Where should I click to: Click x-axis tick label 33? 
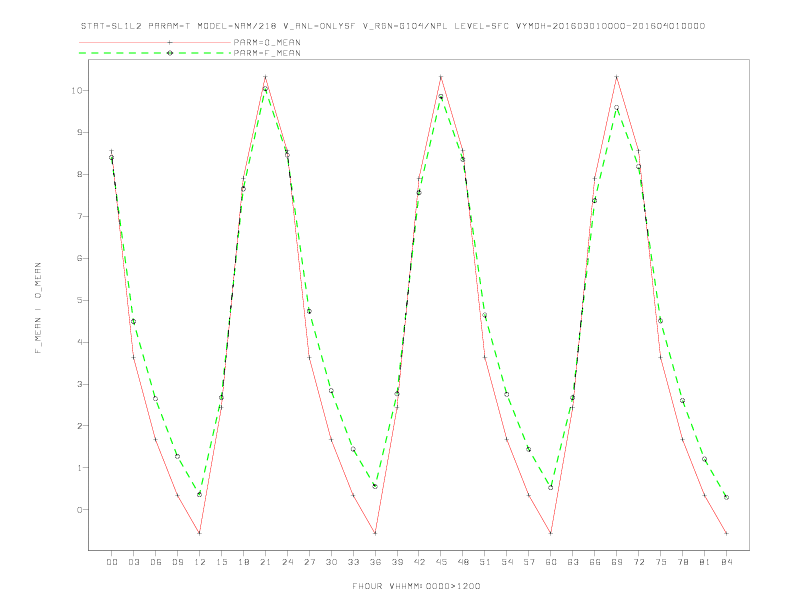(353, 562)
